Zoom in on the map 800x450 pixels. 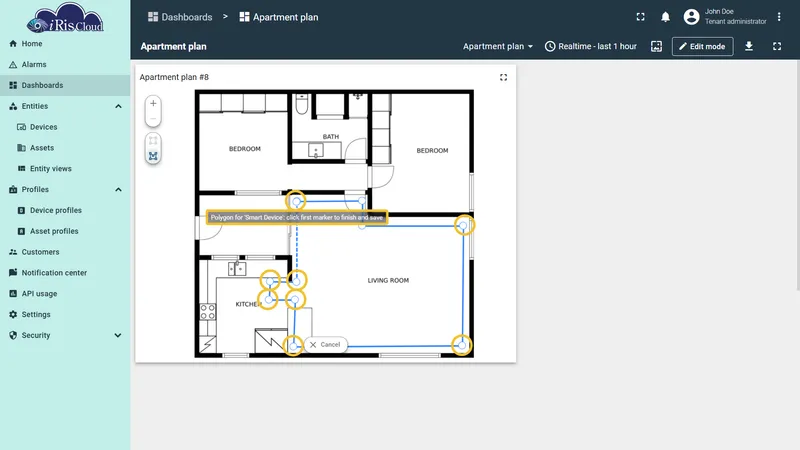point(153,103)
